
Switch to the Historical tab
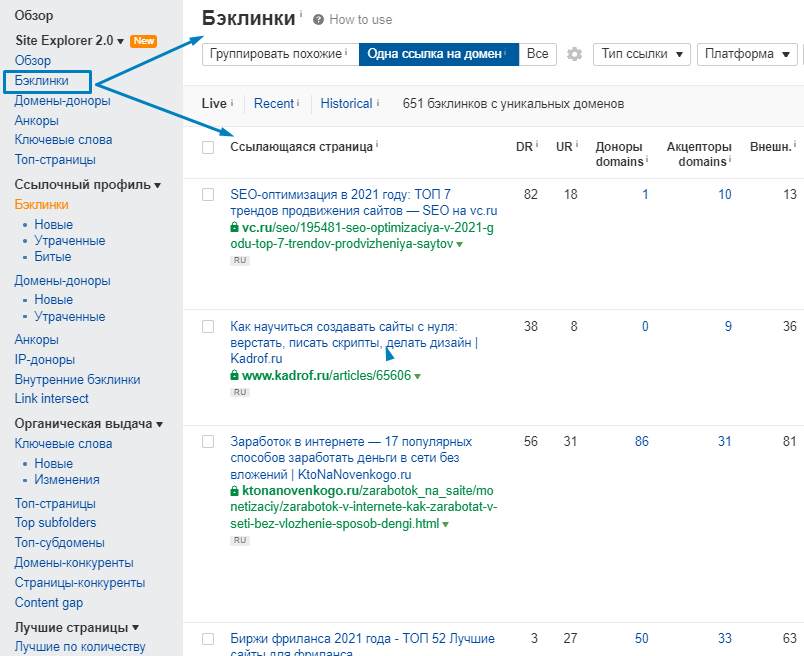click(x=346, y=103)
